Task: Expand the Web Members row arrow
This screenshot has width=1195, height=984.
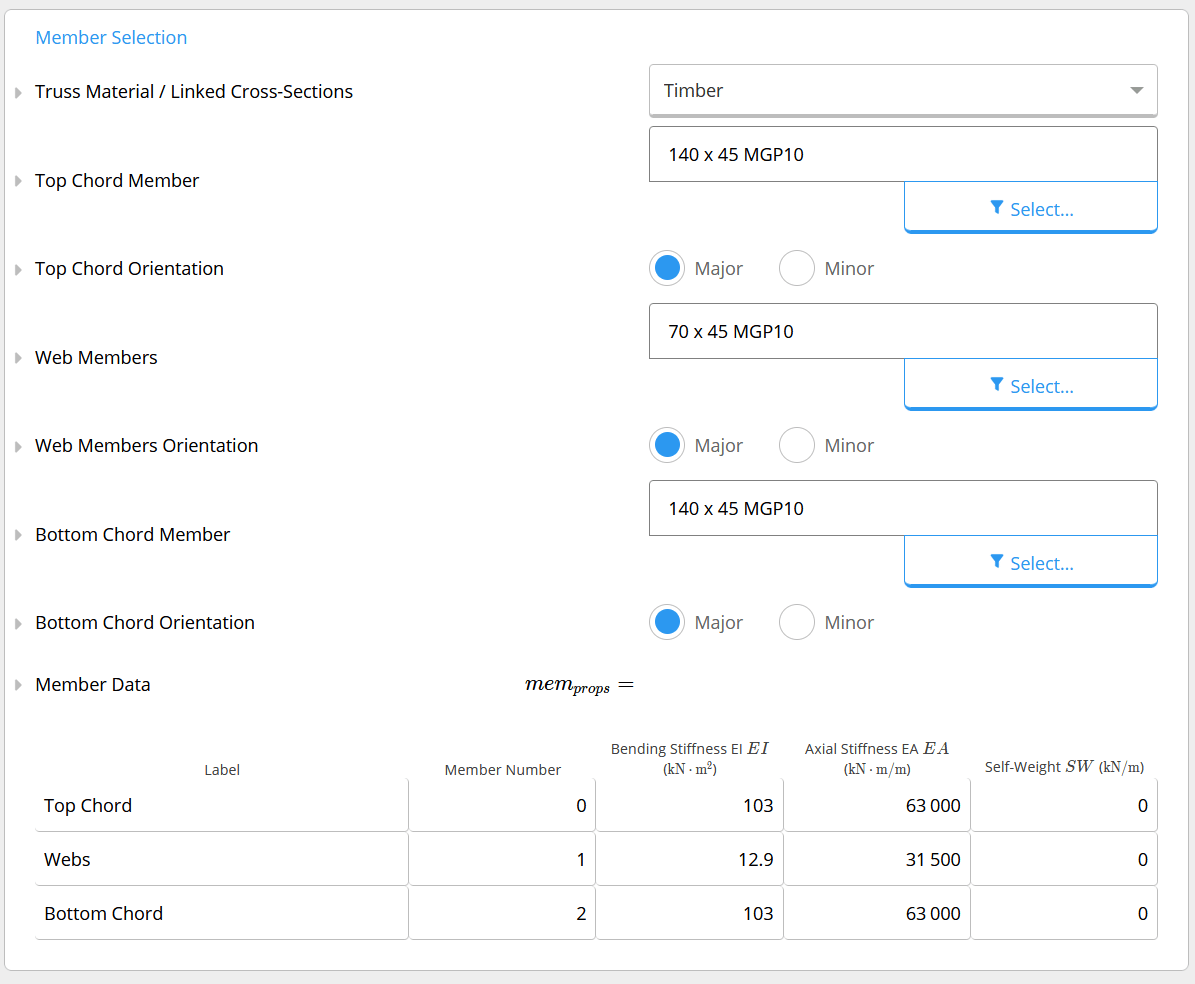Action: [x=18, y=357]
